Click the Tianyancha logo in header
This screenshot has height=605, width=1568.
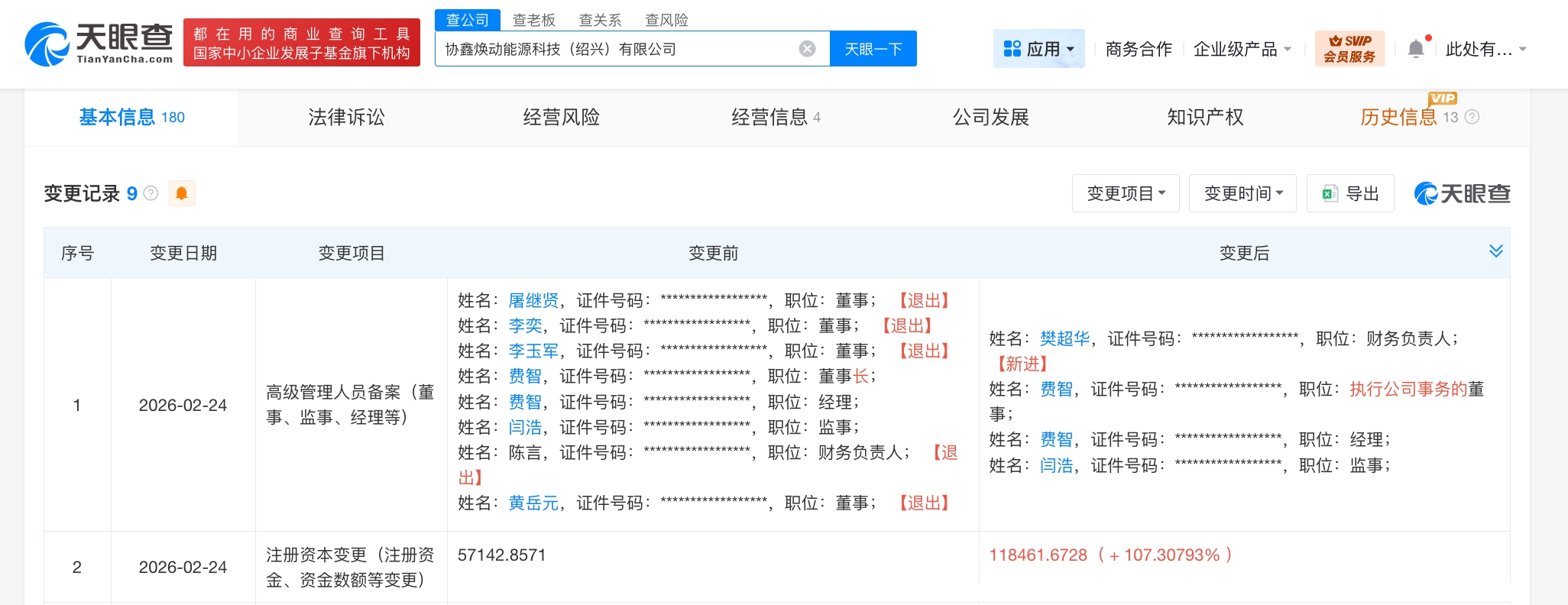pyautogui.click(x=99, y=44)
